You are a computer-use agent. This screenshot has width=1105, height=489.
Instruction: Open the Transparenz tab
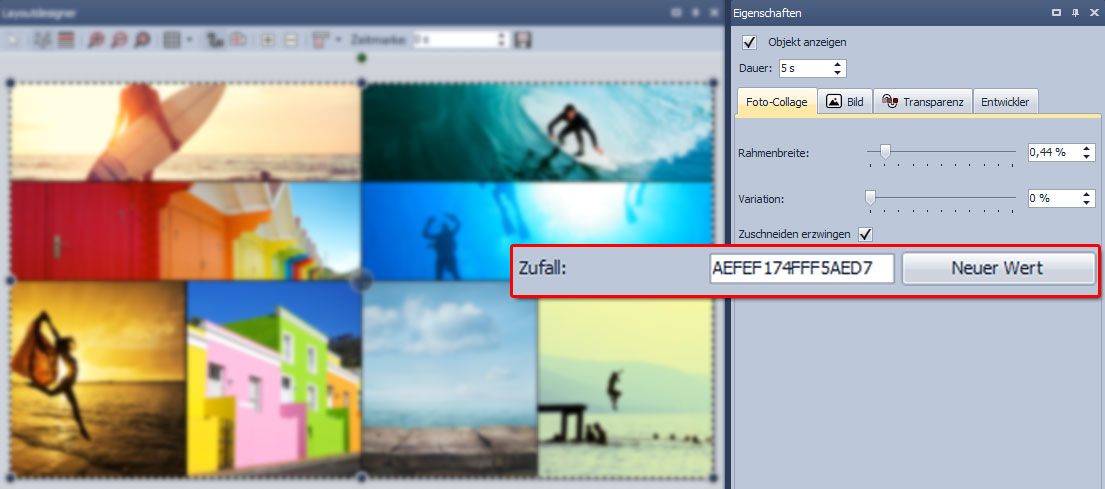click(923, 101)
